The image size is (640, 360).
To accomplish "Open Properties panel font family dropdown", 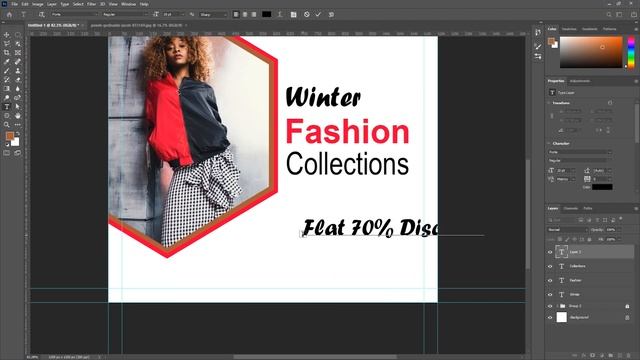I will point(610,152).
